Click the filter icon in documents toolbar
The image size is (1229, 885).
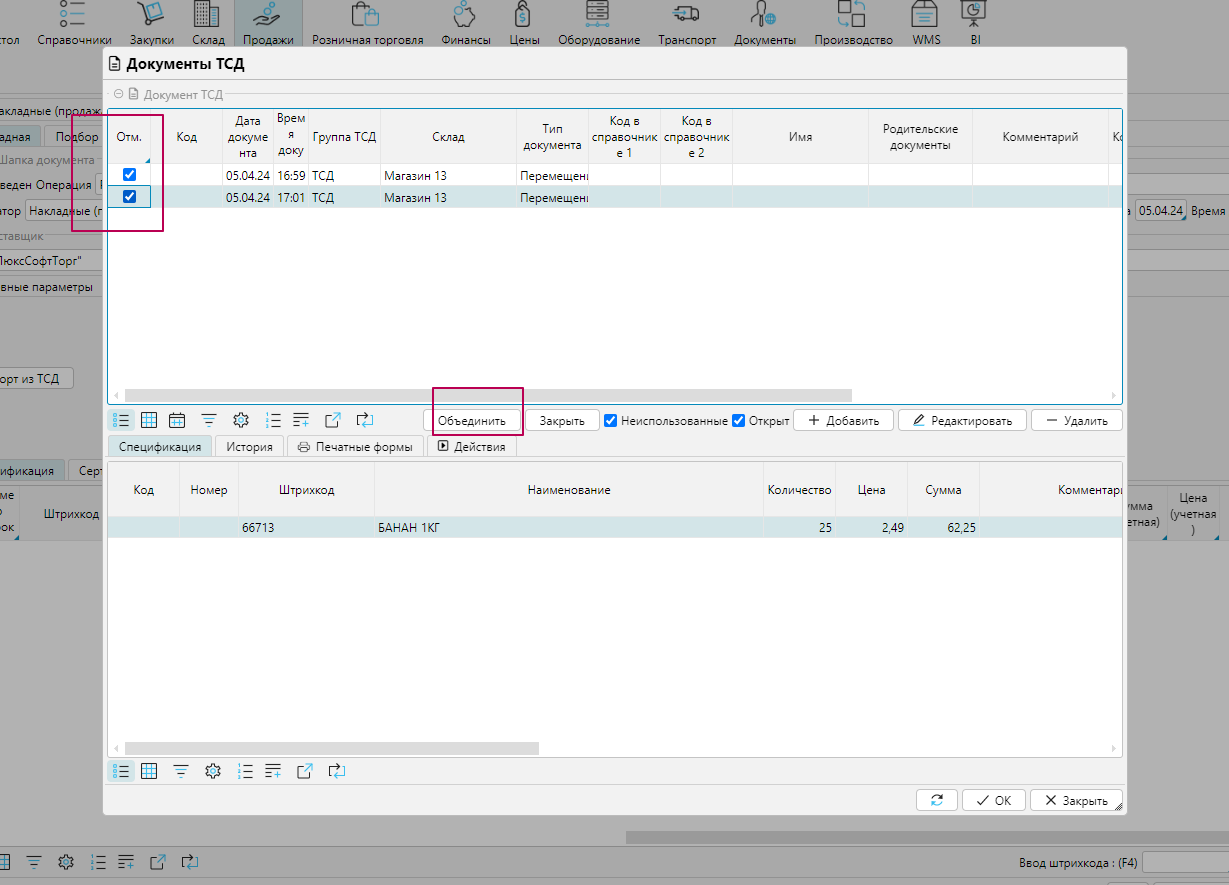[209, 421]
